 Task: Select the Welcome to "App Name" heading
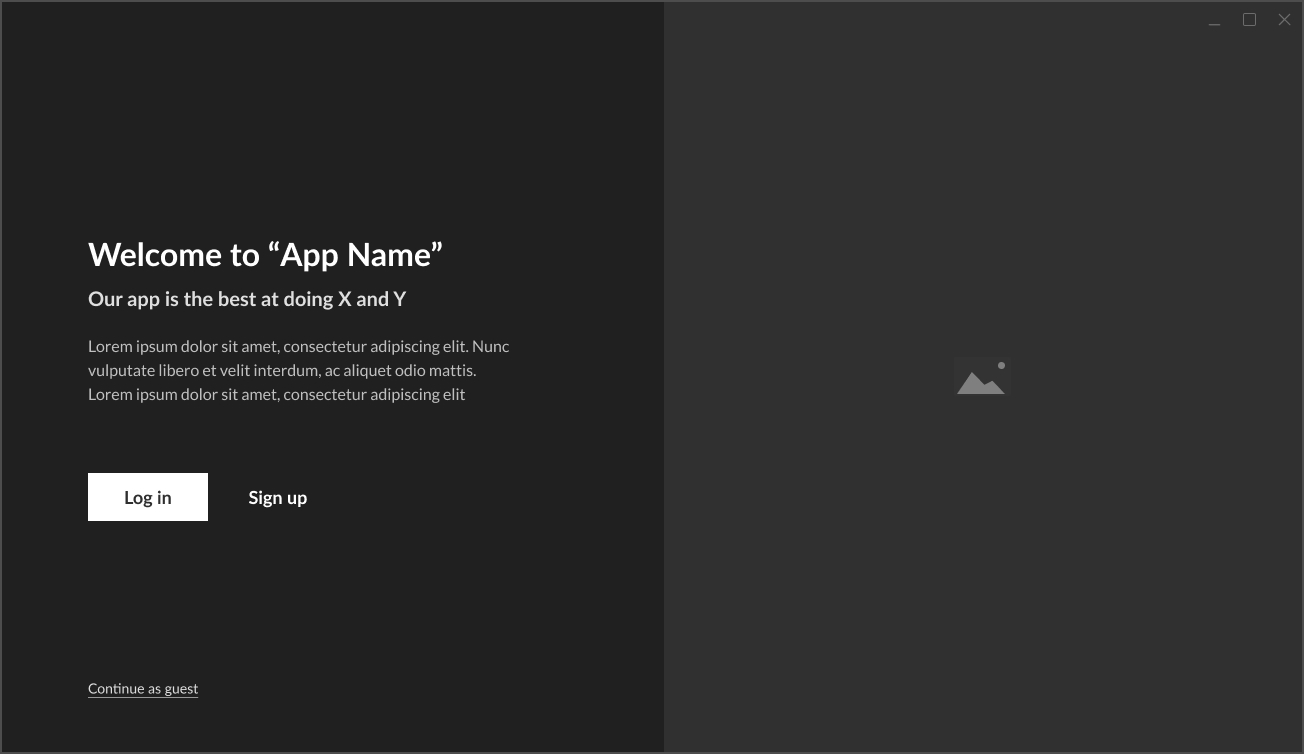(x=265, y=255)
